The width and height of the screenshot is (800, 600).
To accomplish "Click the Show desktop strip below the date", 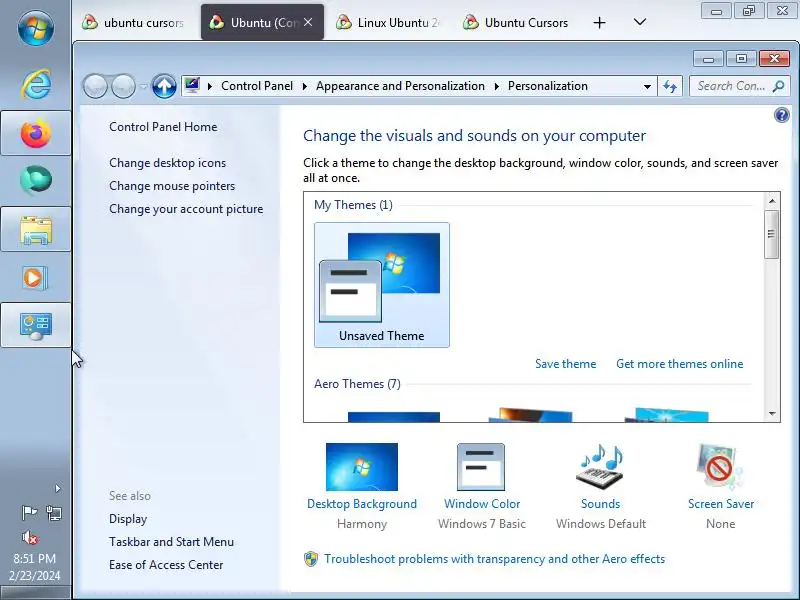I will [x=35, y=592].
